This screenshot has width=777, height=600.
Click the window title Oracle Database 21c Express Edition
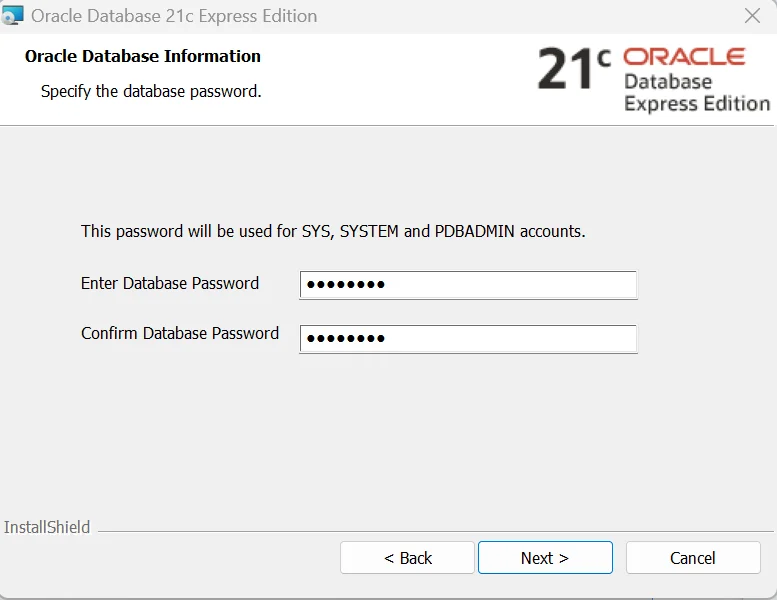[174, 16]
